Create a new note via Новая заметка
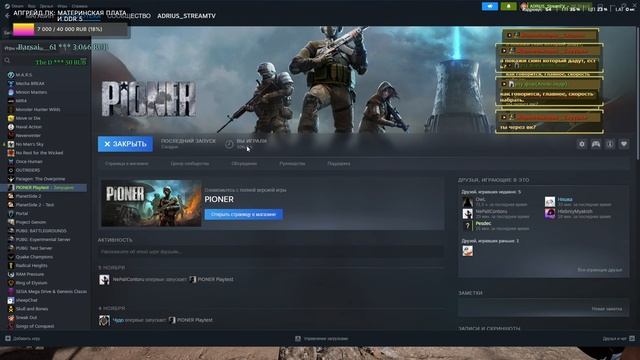The width and height of the screenshot is (640, 360). tap(607, 309)
